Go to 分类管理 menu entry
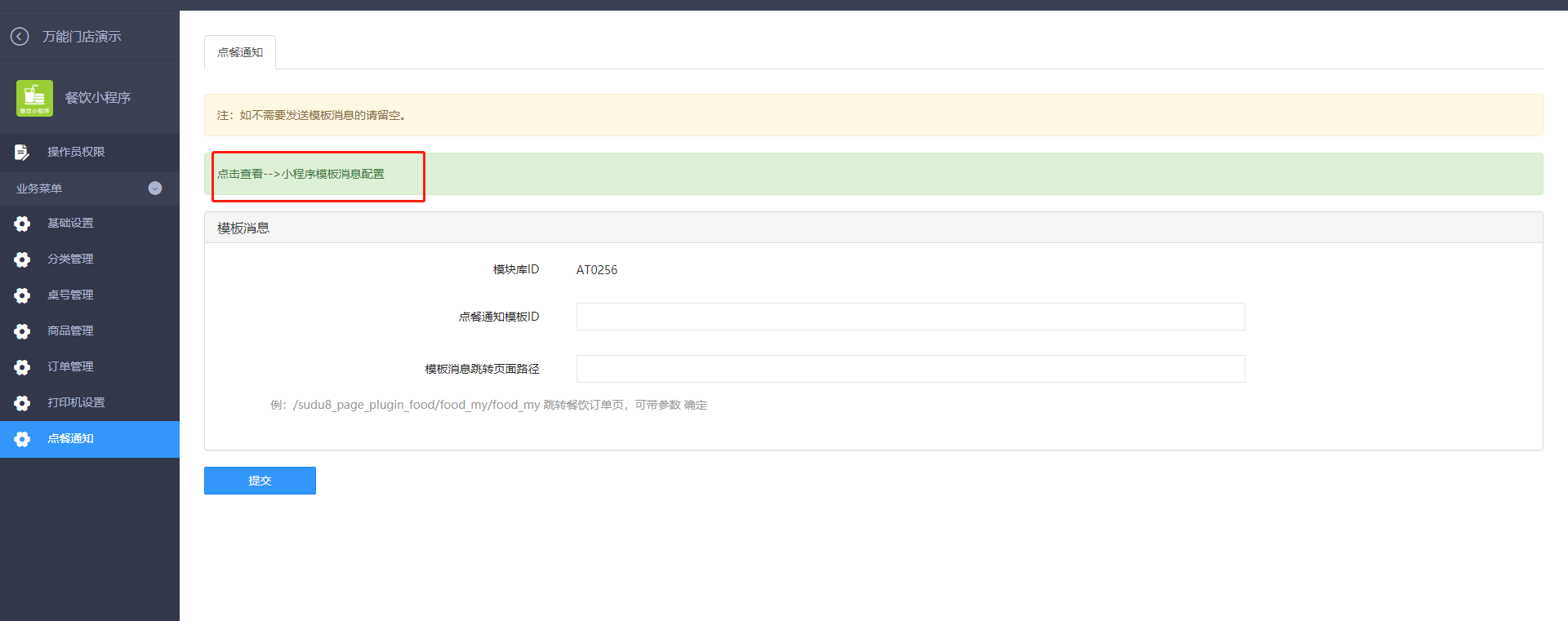 (90, 259)
